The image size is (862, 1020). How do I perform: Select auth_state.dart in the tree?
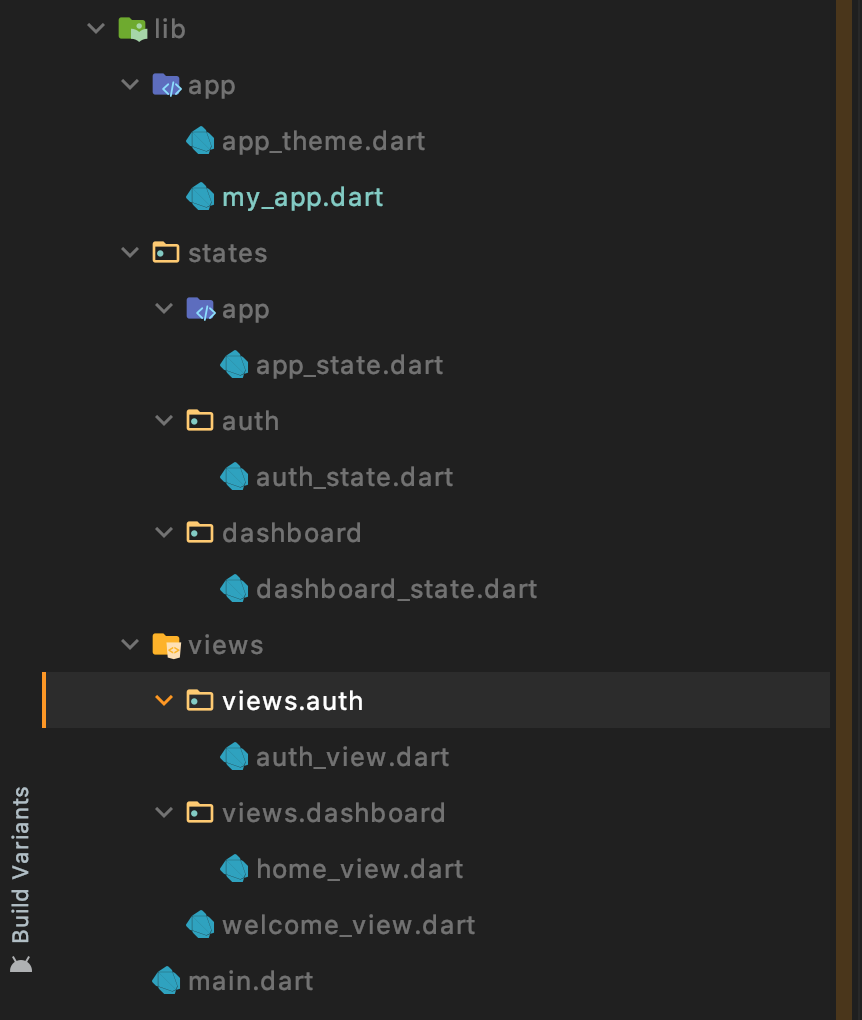pyautogui.click(x=354, y=477)
